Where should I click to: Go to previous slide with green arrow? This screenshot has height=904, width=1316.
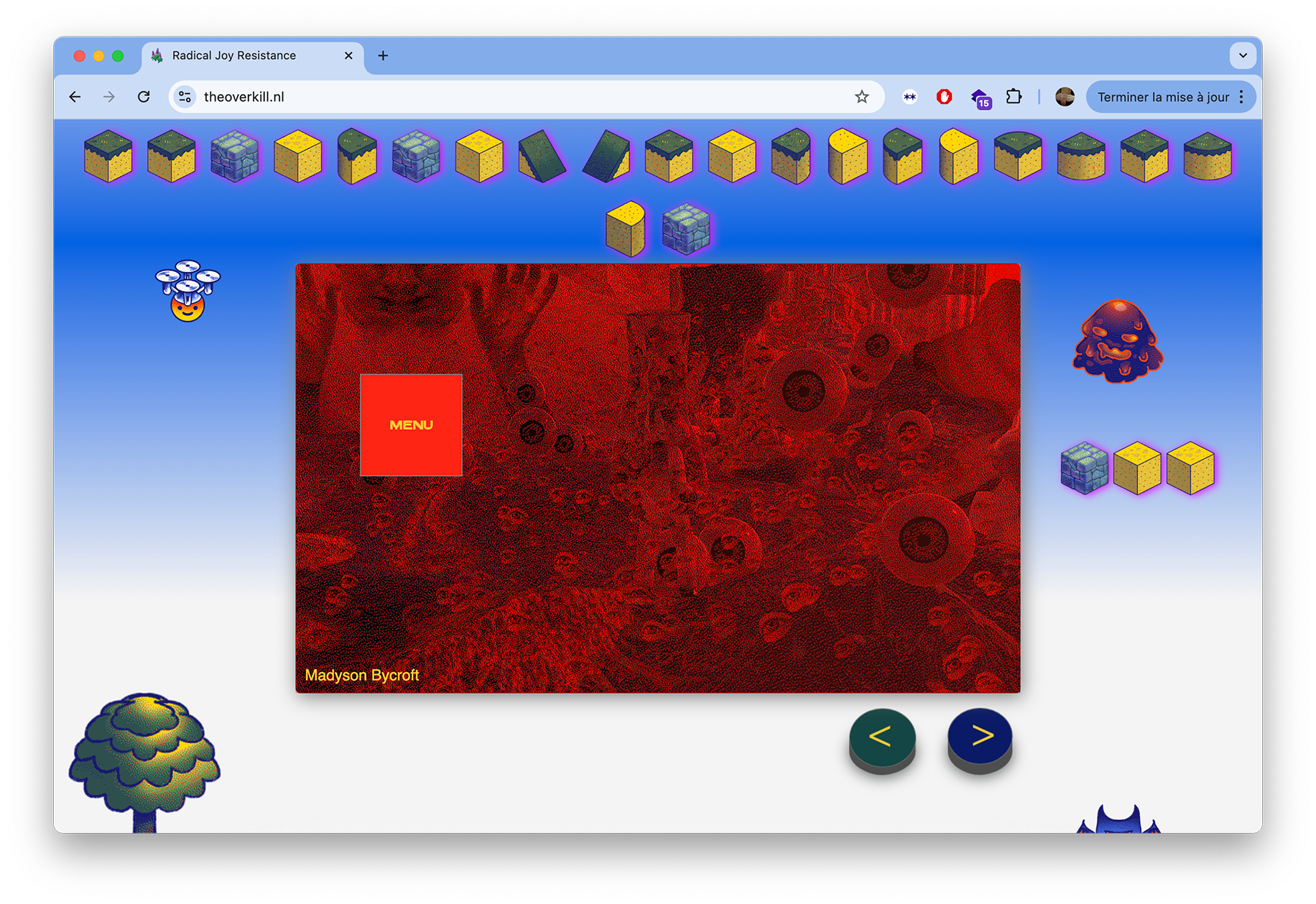[x=881, y=738]
